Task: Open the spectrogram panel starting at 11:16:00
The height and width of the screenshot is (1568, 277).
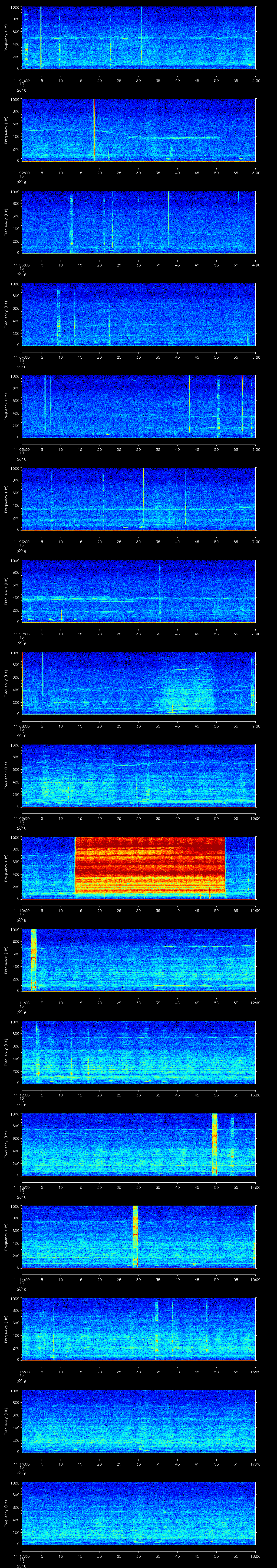Action: [x=138, y=1421]
